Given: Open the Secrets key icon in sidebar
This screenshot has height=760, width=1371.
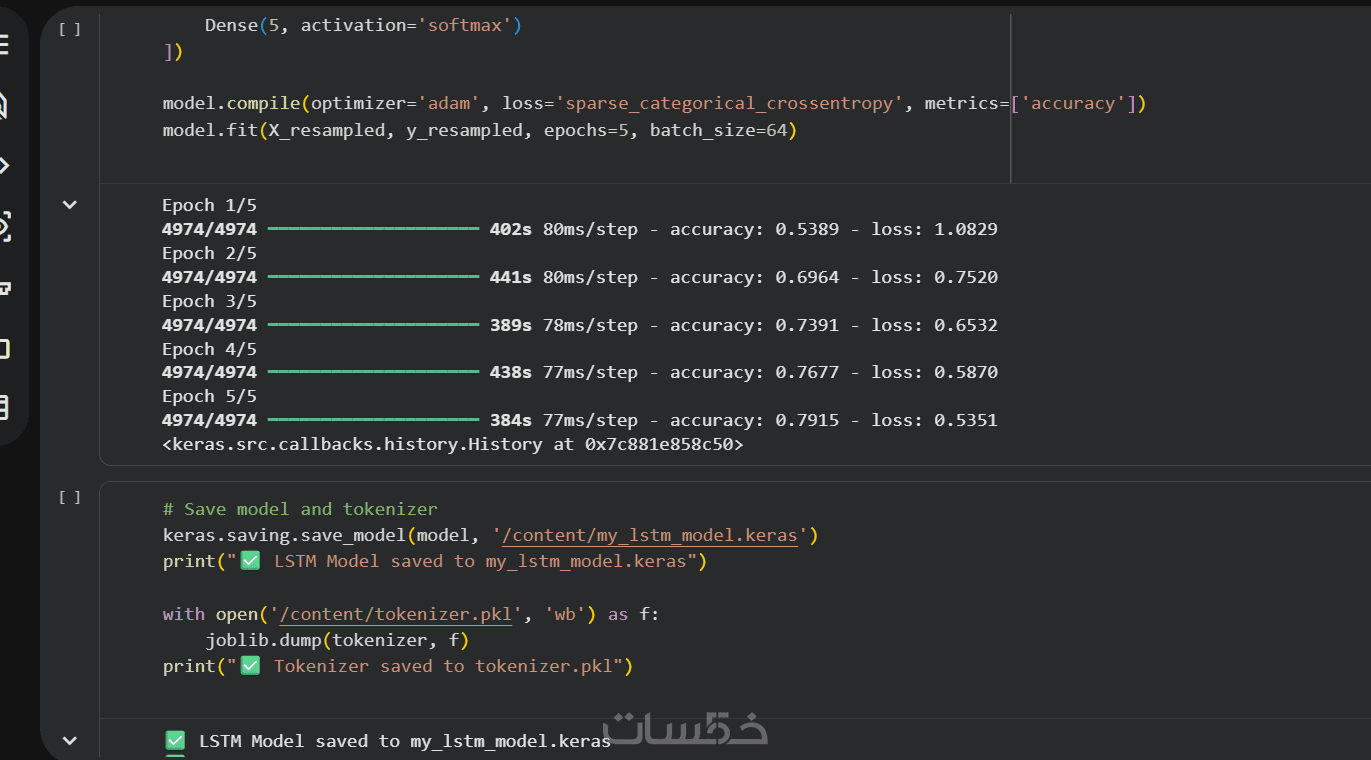Looking at the screenshot, I should (x=4, y=288).
